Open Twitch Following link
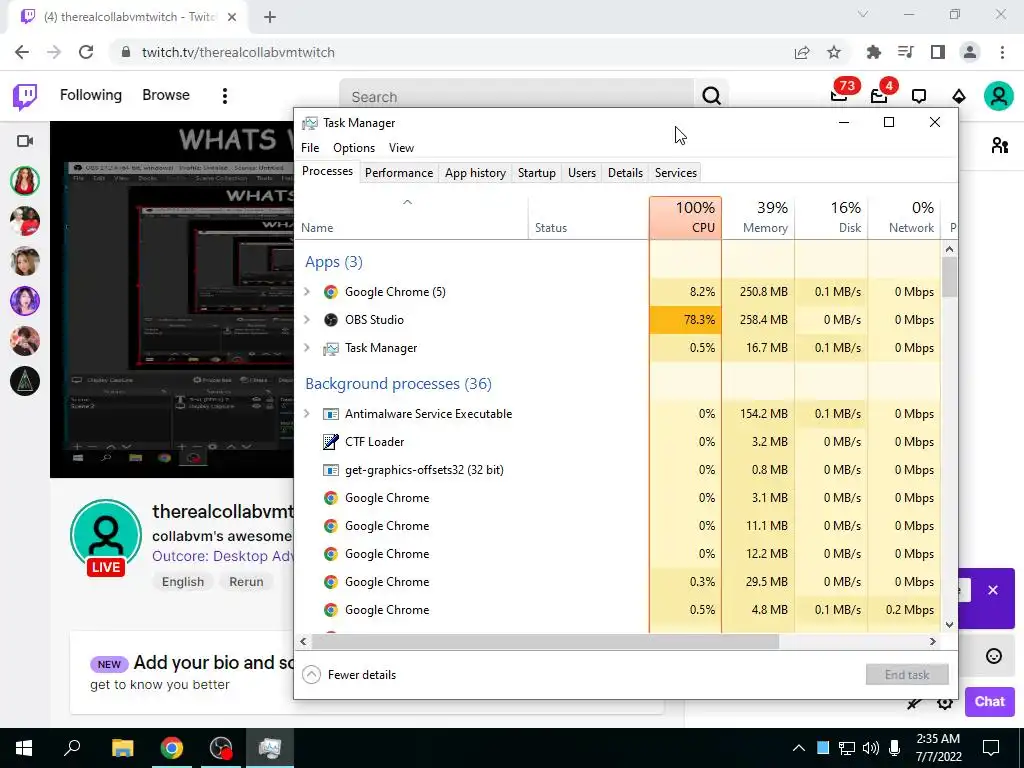 click(x=91, y=95)
